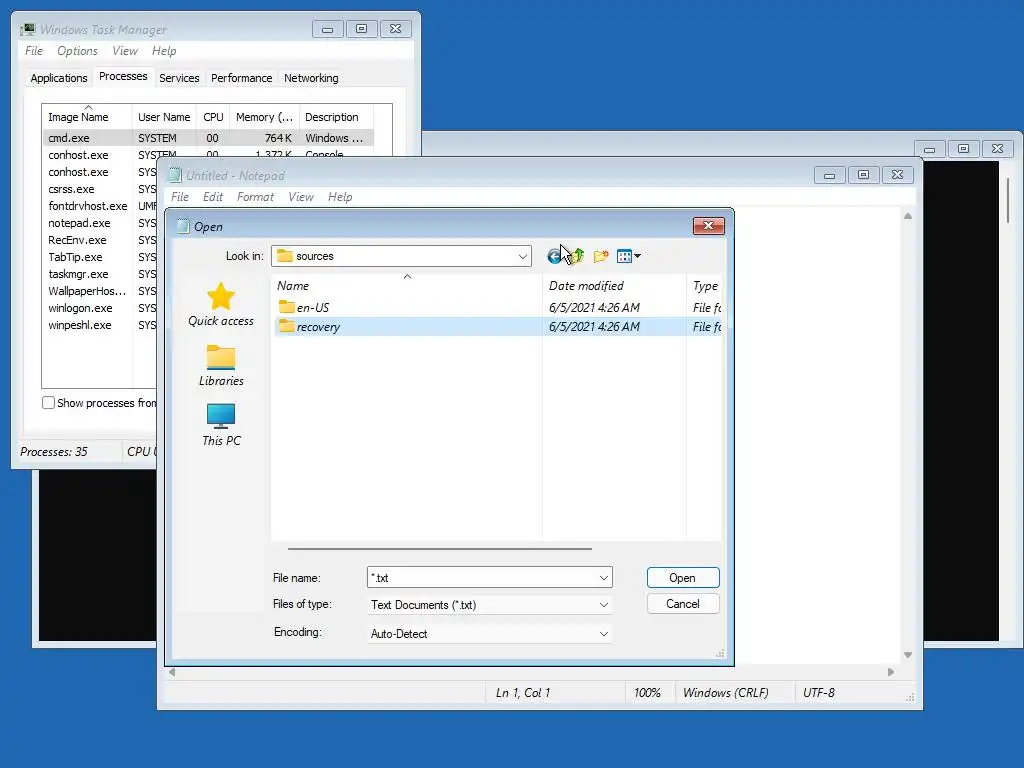Viewport: 1024px width, 768px height.
Task: Open Task Manager File menu
Action: pyautogui.click(x=34, y=51)
